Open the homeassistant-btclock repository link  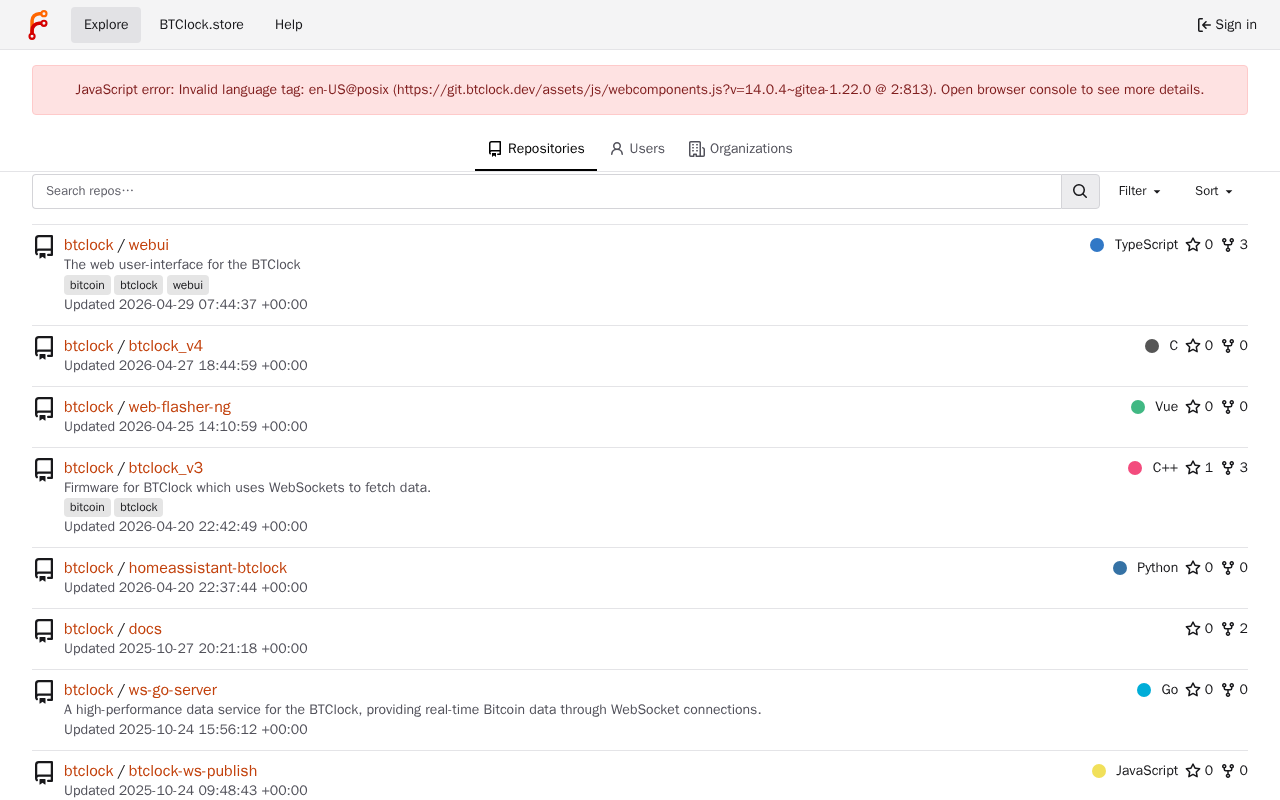(208, 568)
